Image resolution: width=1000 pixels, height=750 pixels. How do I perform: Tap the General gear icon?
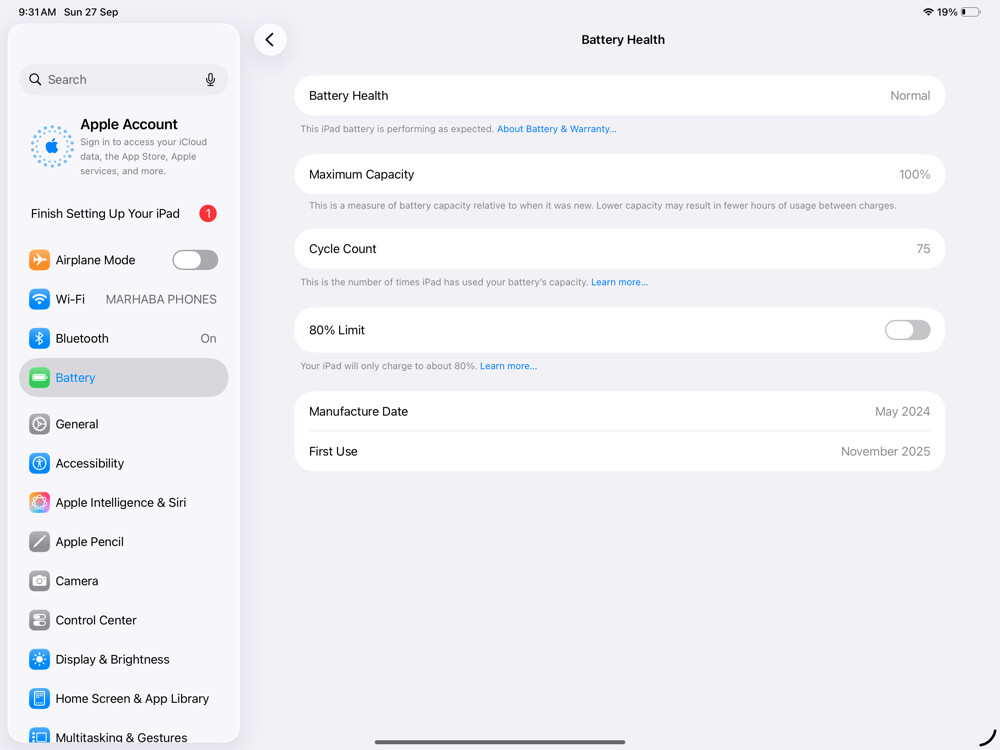click(x=39, y=424)
